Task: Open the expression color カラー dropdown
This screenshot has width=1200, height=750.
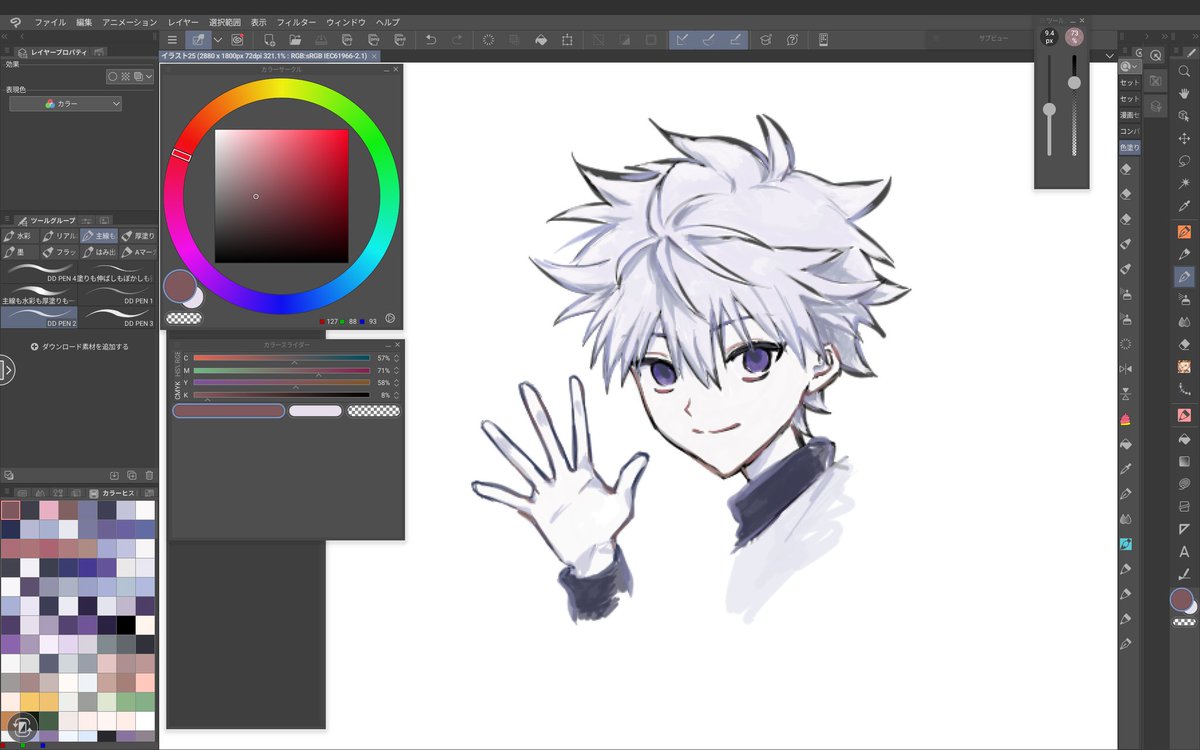Action: pos(66,104)
